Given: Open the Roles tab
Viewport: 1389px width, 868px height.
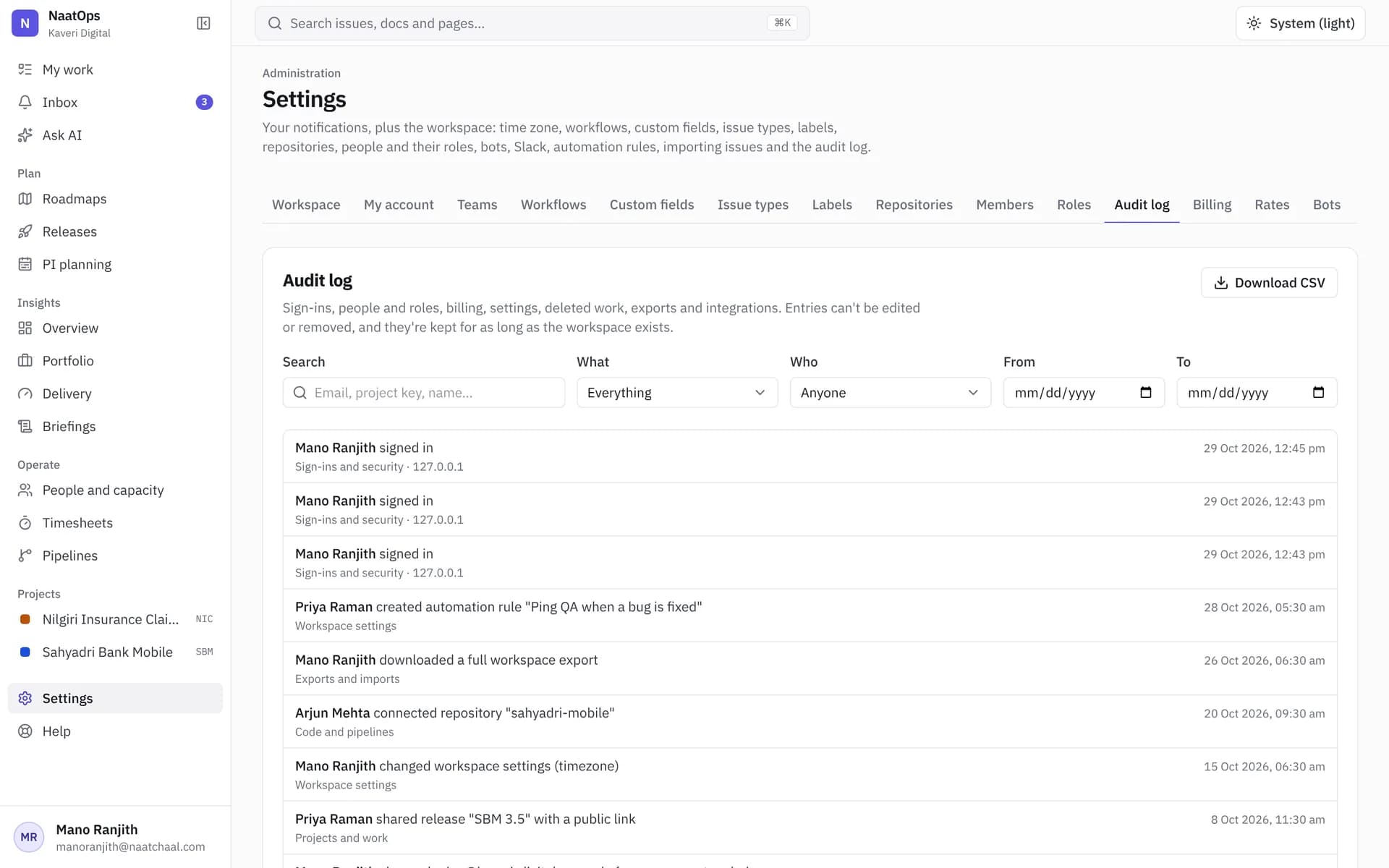Looking at the screenshot, I should tap(1074, 205).
